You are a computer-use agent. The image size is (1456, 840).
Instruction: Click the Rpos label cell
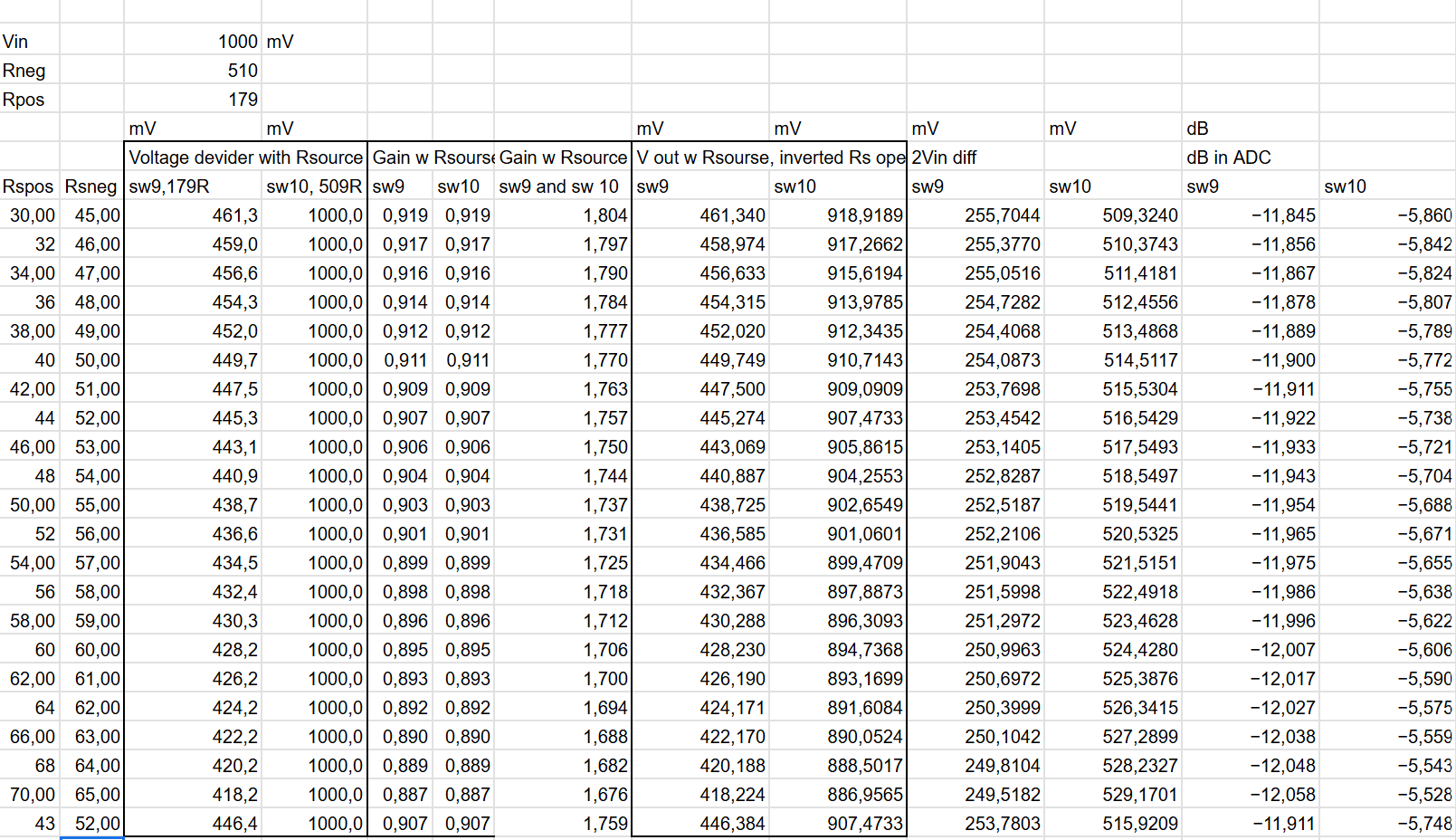(30, 100)
